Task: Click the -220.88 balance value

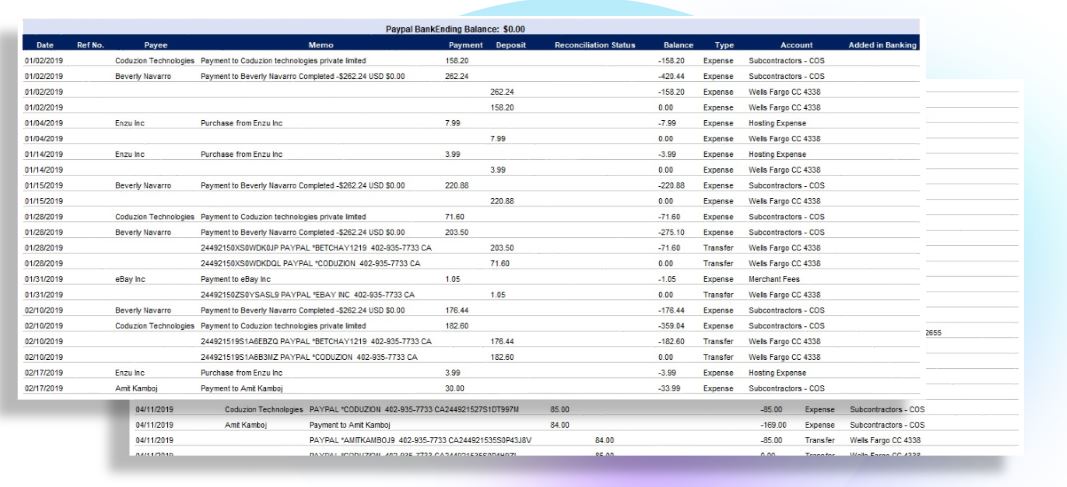Action: 672,185
